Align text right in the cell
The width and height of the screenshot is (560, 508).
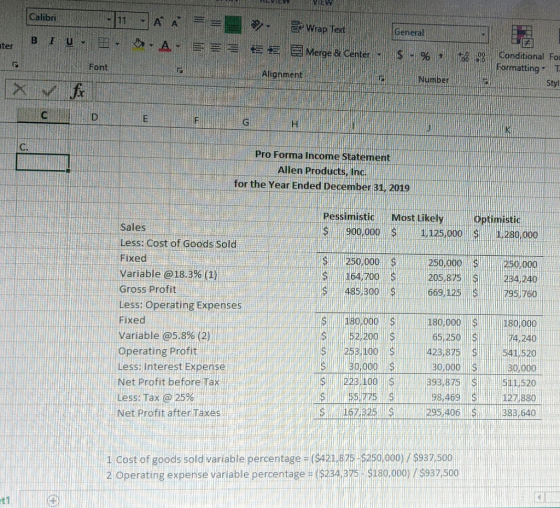232,48
